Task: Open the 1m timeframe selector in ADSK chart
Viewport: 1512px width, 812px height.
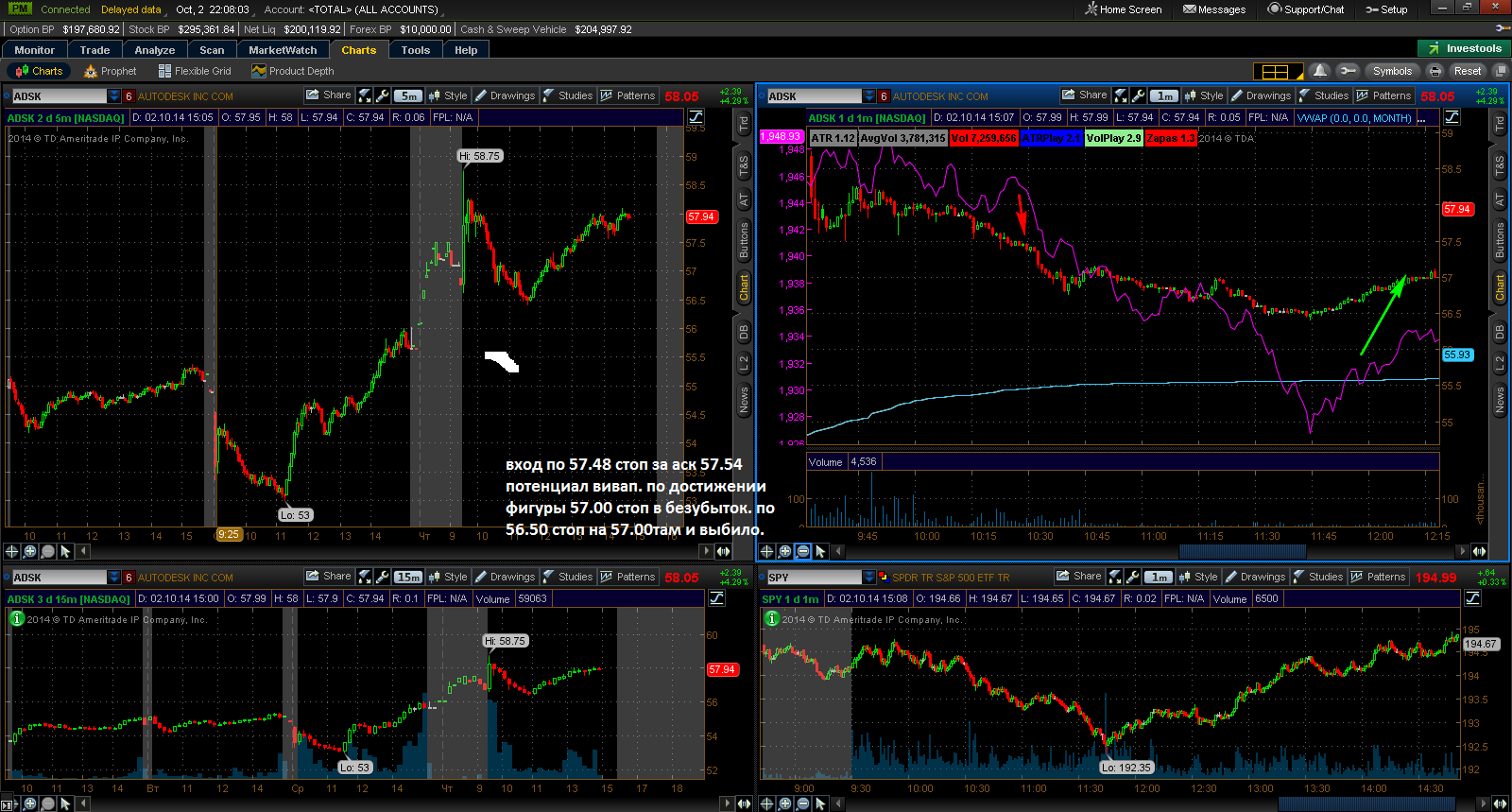Action: [1164, 95]
